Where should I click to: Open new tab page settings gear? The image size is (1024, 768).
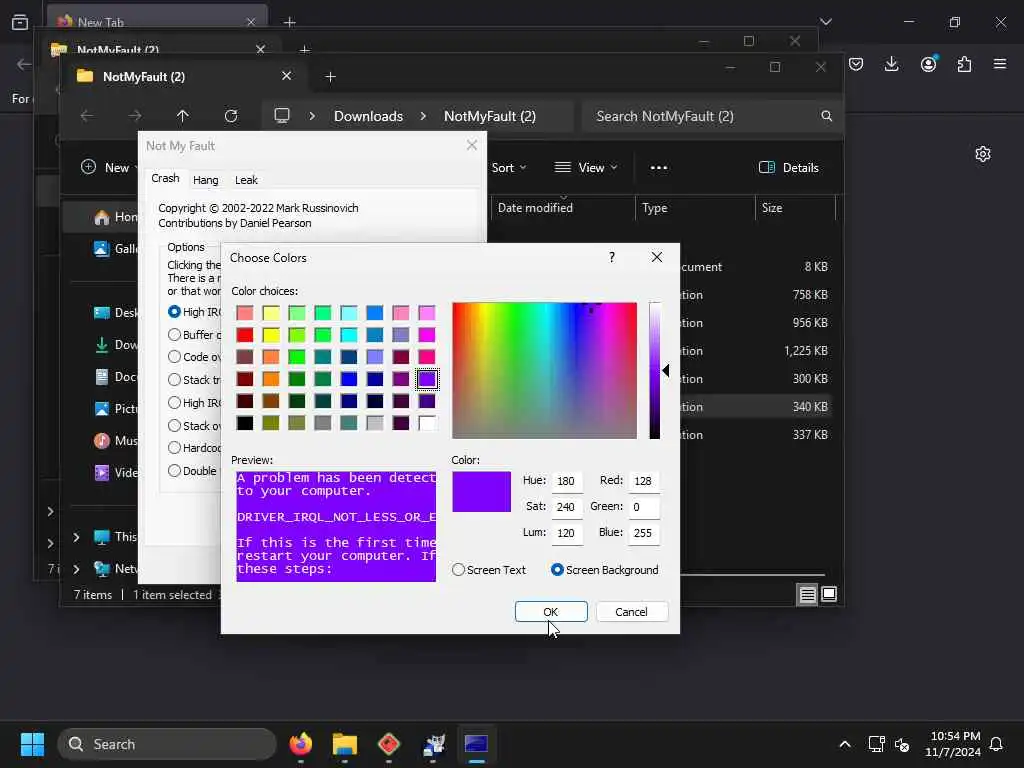tap(983, 154)
